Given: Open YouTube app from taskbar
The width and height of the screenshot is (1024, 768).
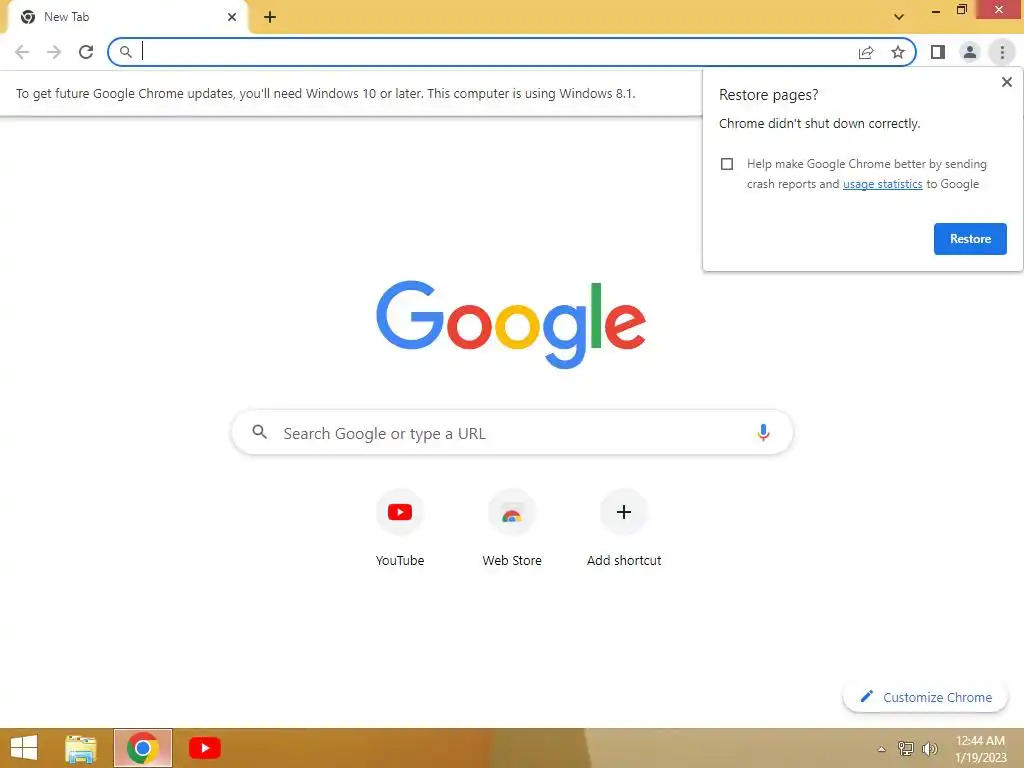Looking at the screenshot, I should (204, 748).
